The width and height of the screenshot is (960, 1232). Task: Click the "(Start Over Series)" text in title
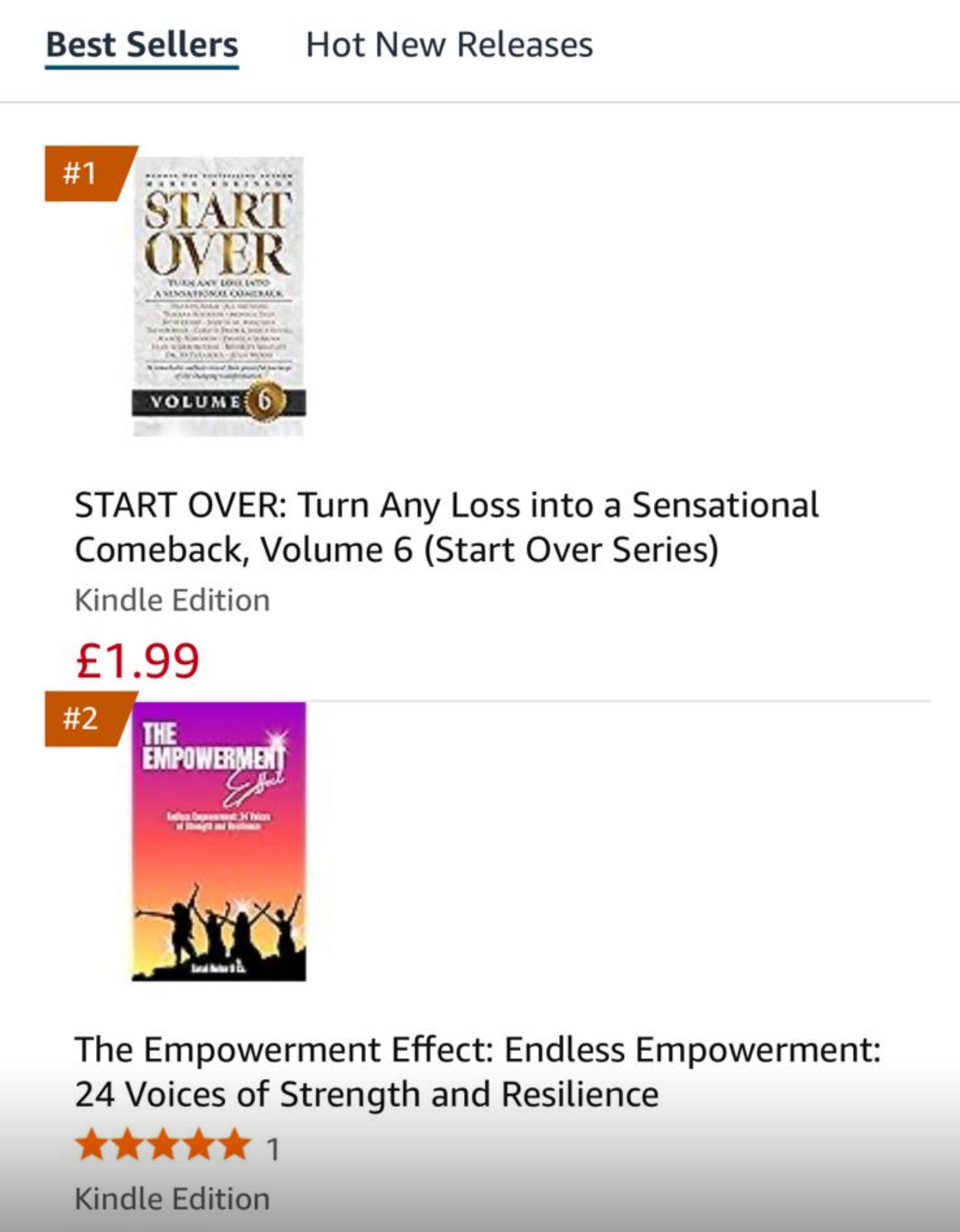click(x=571, y=550)
